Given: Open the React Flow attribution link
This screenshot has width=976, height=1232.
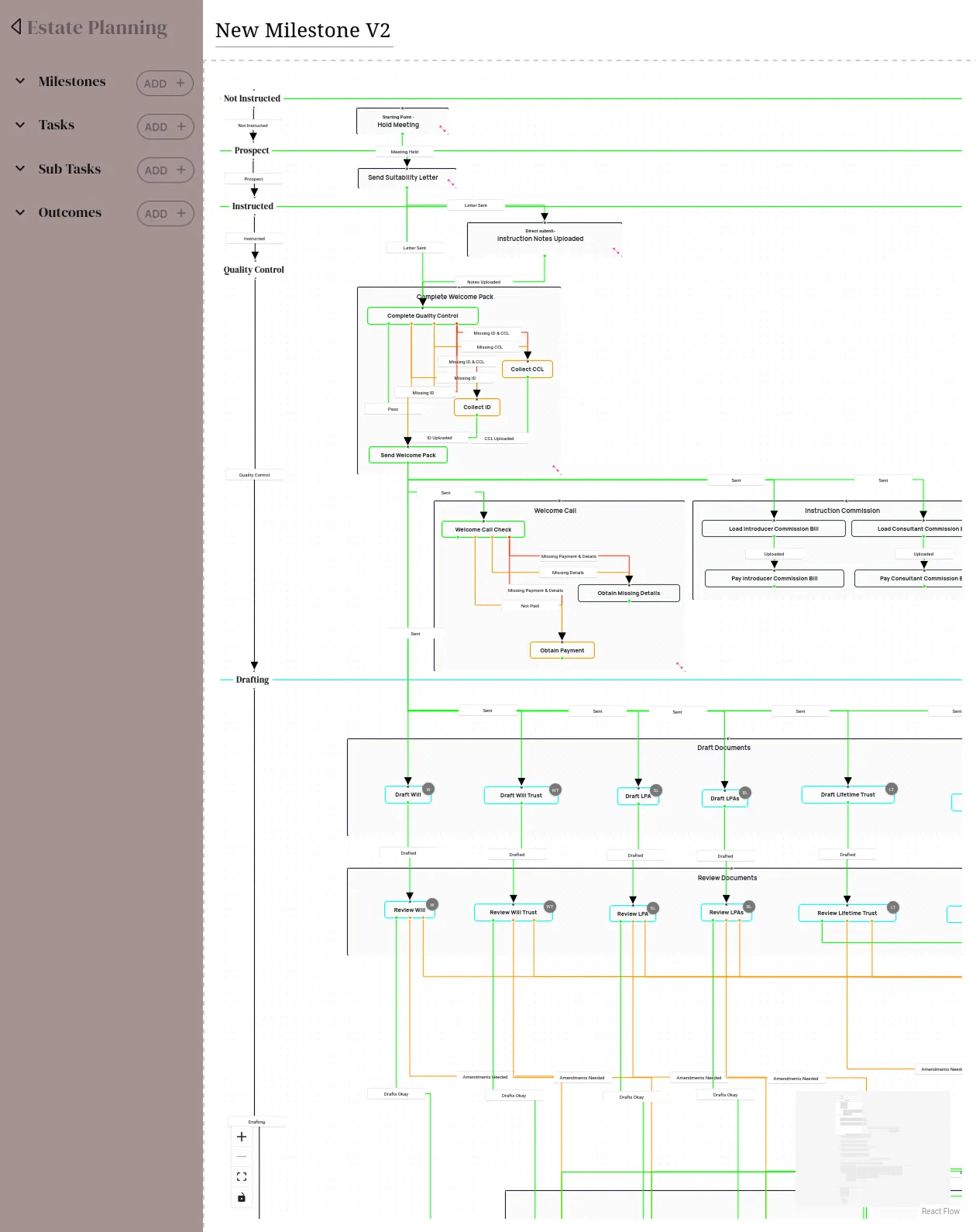Looking at the screenshot, I should 940,1211.
